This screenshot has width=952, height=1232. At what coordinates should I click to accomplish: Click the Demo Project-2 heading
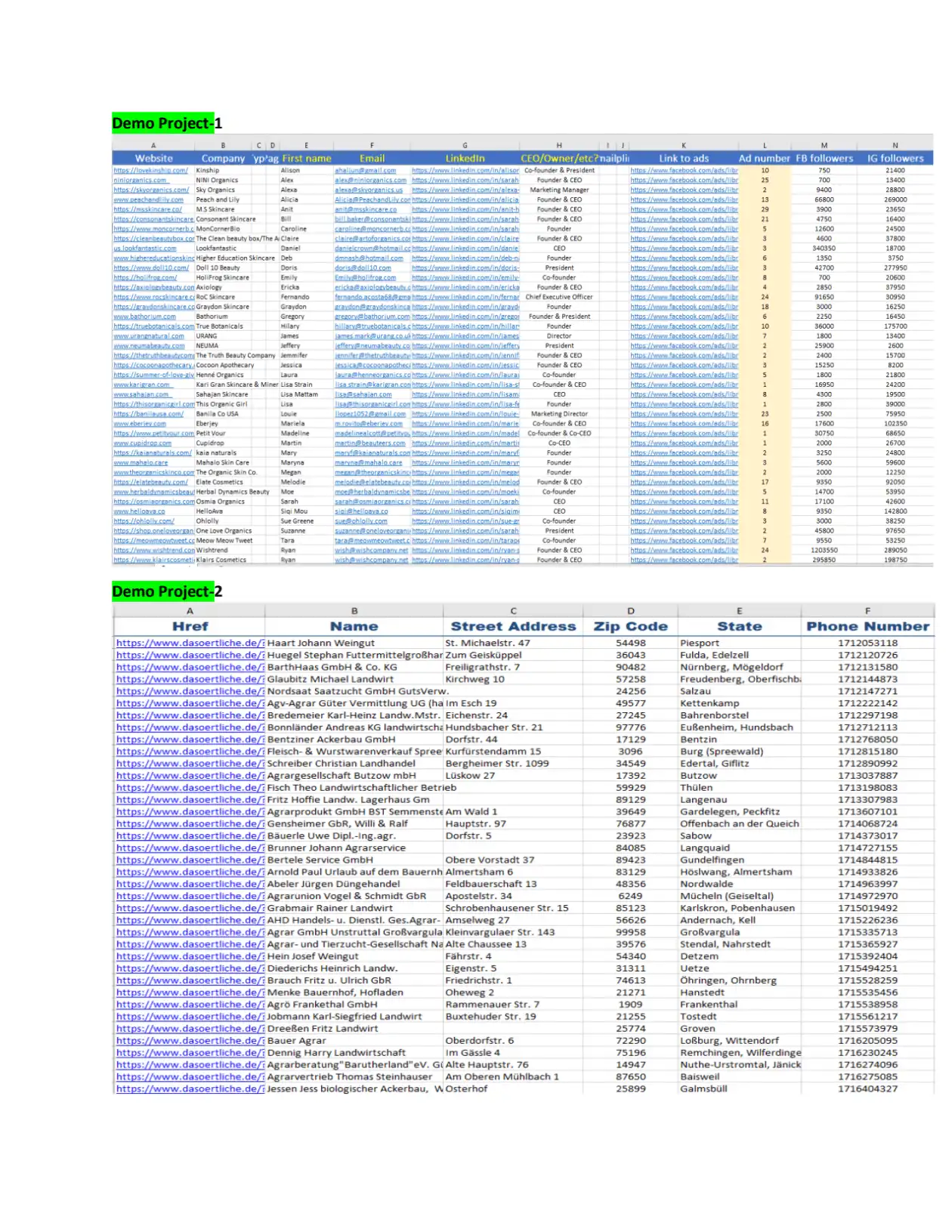167,591
